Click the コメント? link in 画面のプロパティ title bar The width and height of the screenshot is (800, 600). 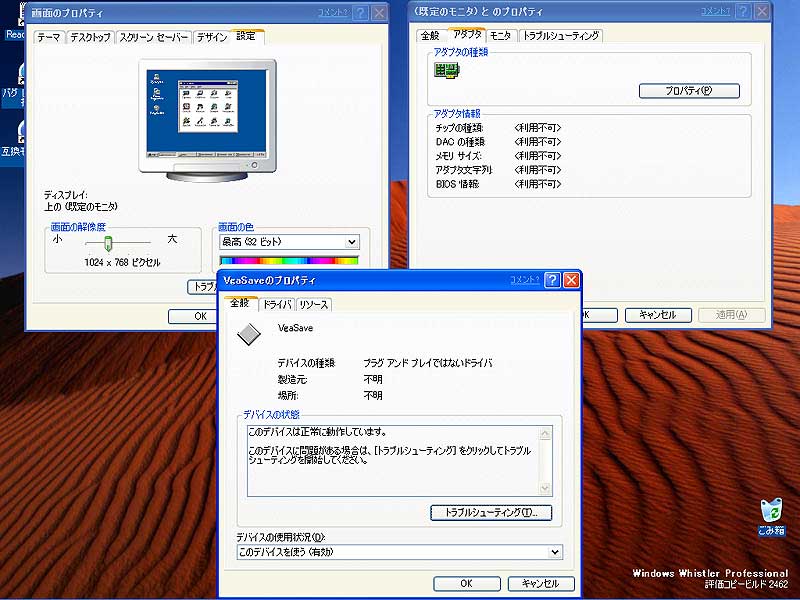pyautogui.click(x=333, y=13)
